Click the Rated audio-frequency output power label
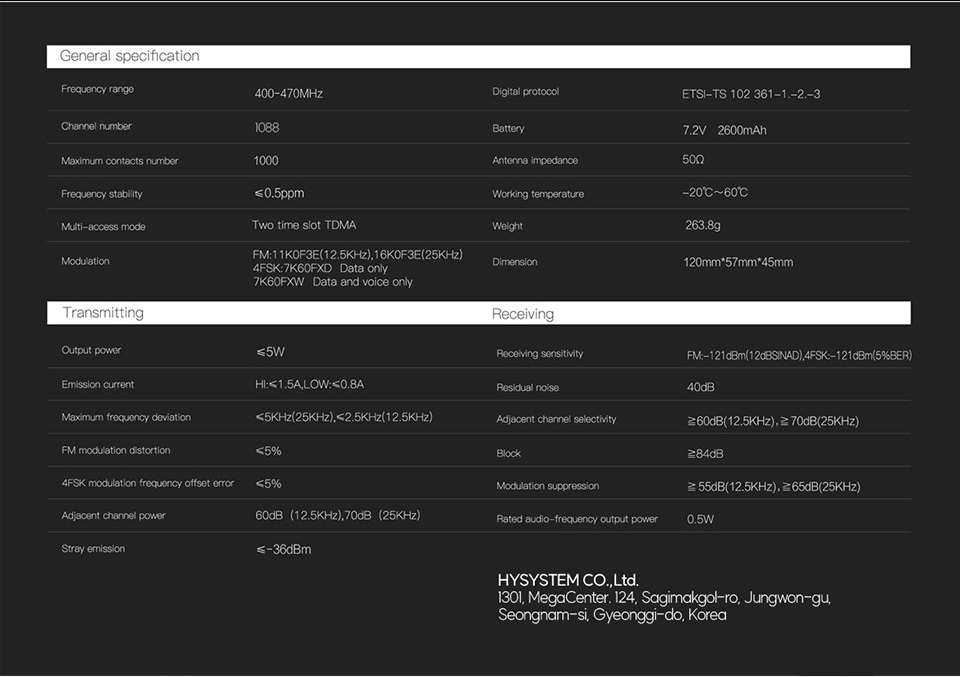 click(x=577, y=519)
